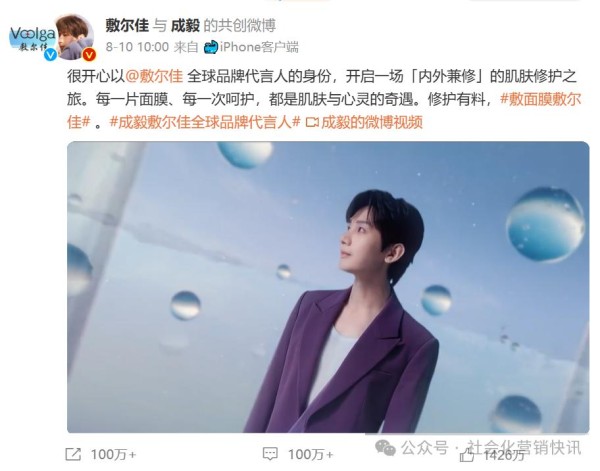The image size is (600, 471).
Task: Click the iPhone客户端 source icon
Action: (211, 47)
